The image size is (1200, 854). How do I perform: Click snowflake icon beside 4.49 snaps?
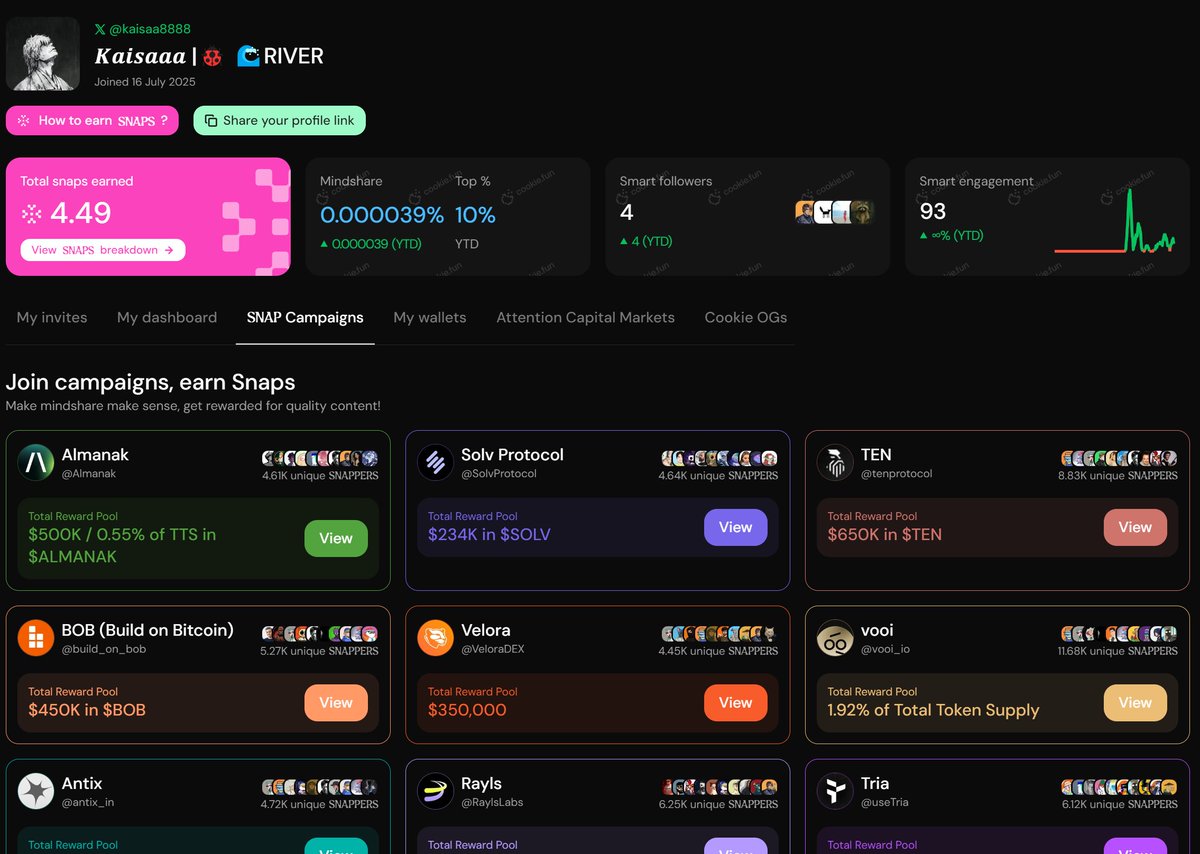pos(32,214)
